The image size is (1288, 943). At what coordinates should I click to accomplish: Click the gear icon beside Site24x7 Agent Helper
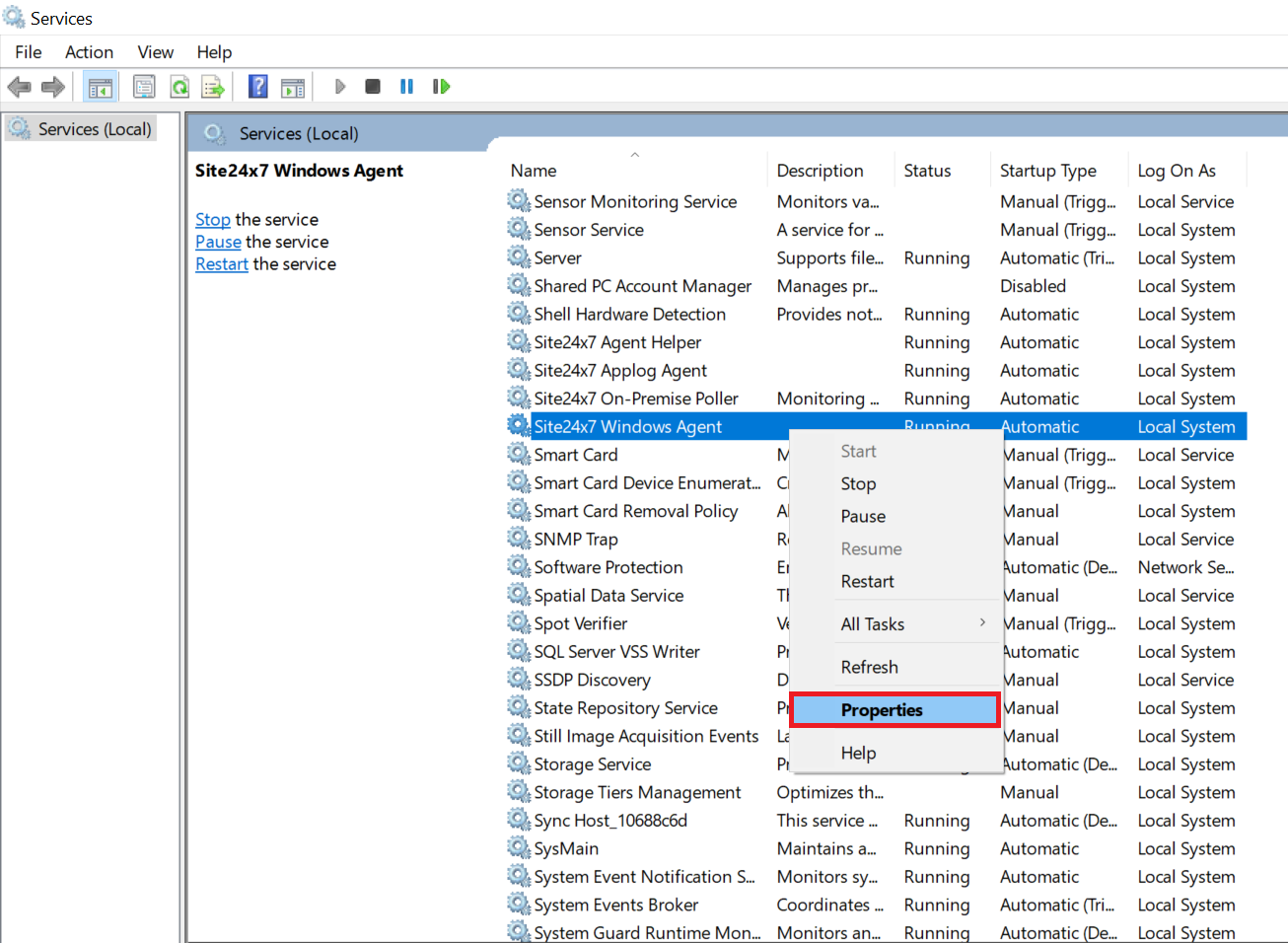[x=519, y=342]
